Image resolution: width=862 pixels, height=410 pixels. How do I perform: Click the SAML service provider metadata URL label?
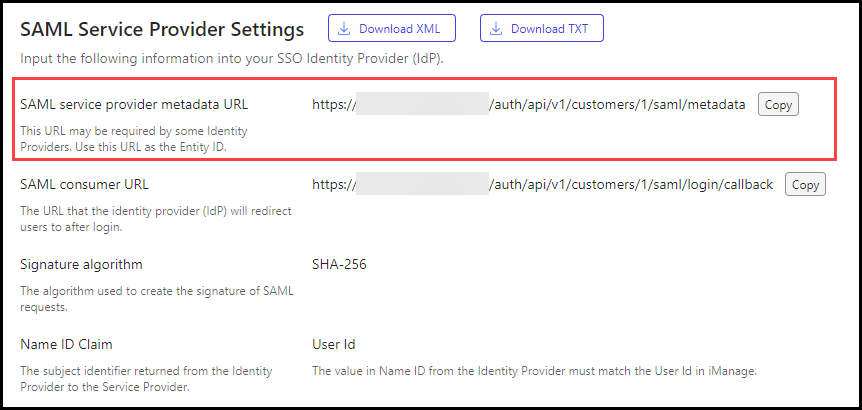[134, 104]
